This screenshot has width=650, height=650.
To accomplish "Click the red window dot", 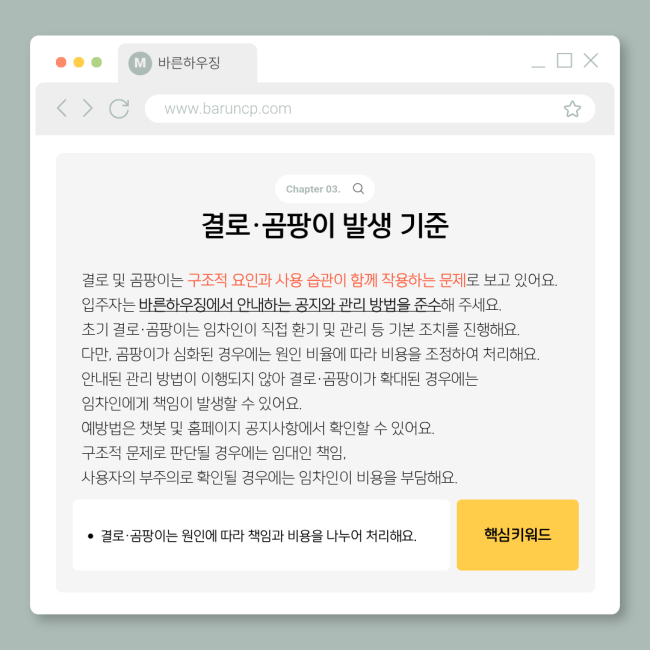I will tap(61, 62).
